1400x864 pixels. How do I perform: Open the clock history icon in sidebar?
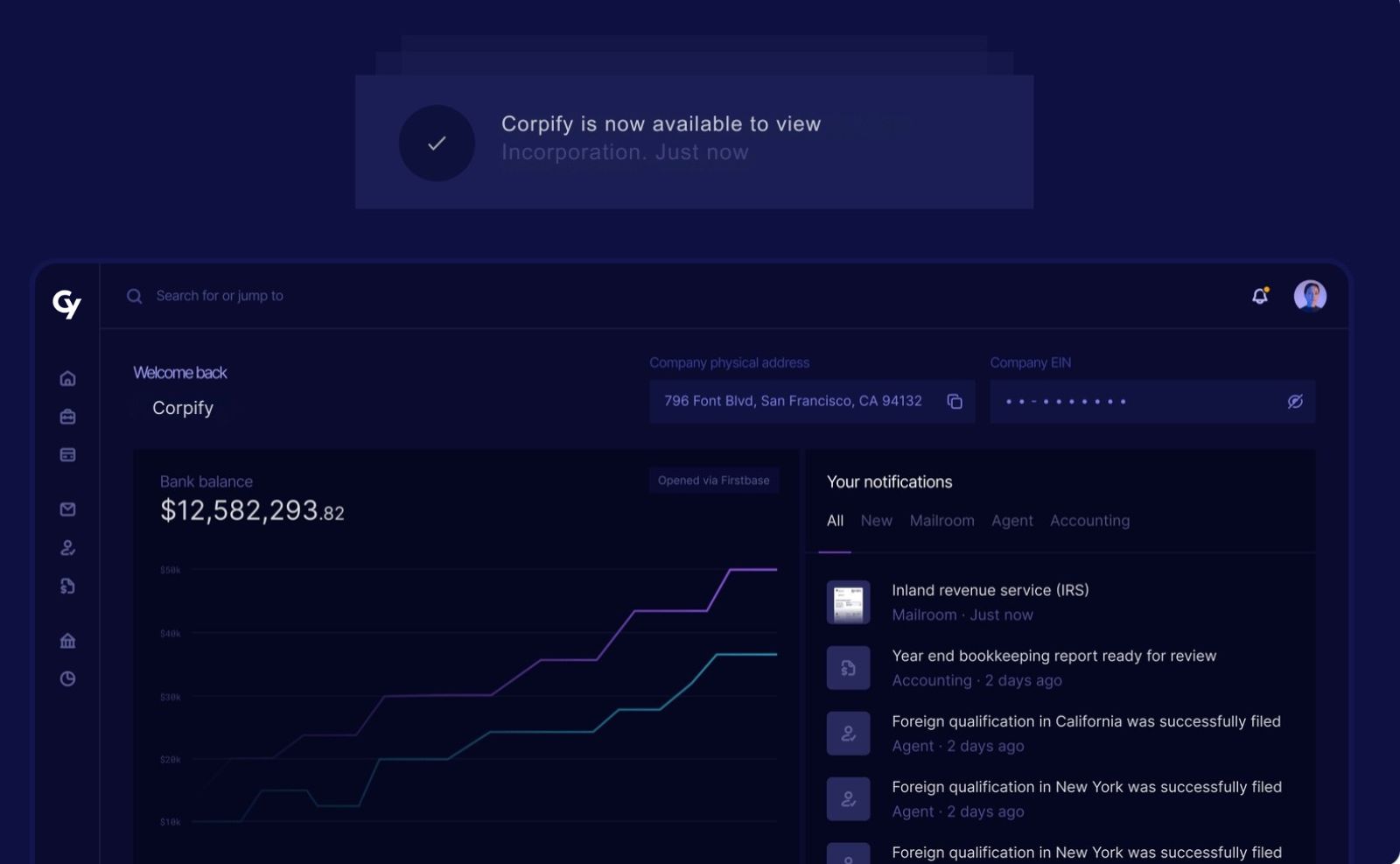(67, 678)
